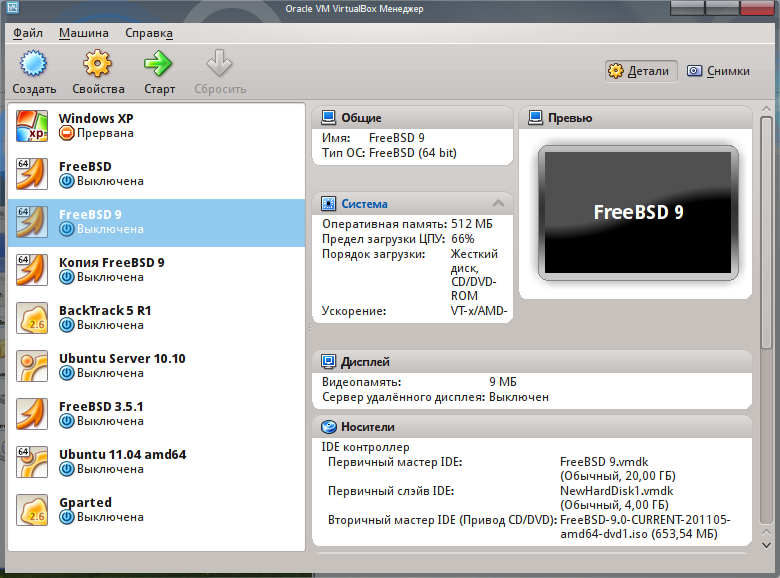Click the FreeBSD 9 preview thumbnail
The width and height of the screenshot is (780, 578).
(x=638, y=212)
